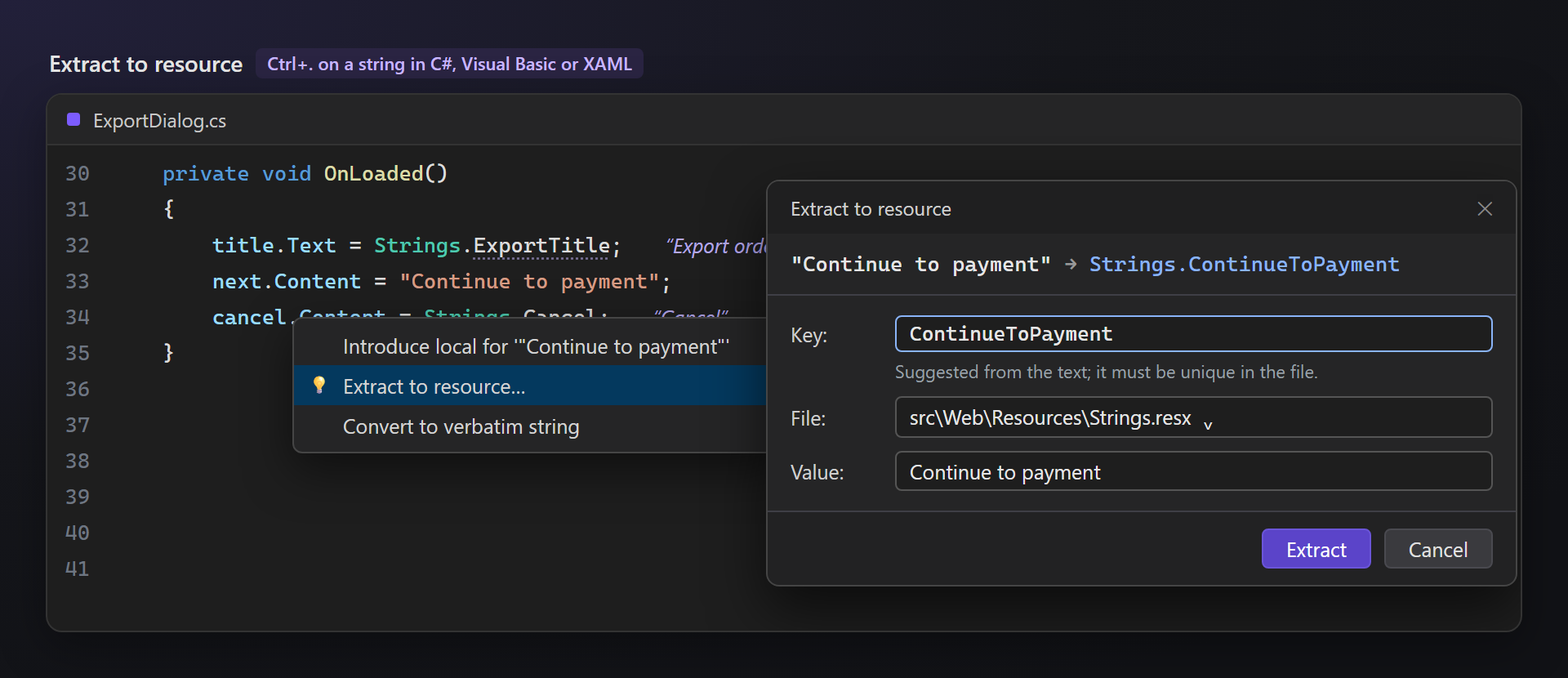The height and width of the screenshot is (678, 1568).
Task: Click OnLoaded method name on line 30
Action: click(374, 174)
